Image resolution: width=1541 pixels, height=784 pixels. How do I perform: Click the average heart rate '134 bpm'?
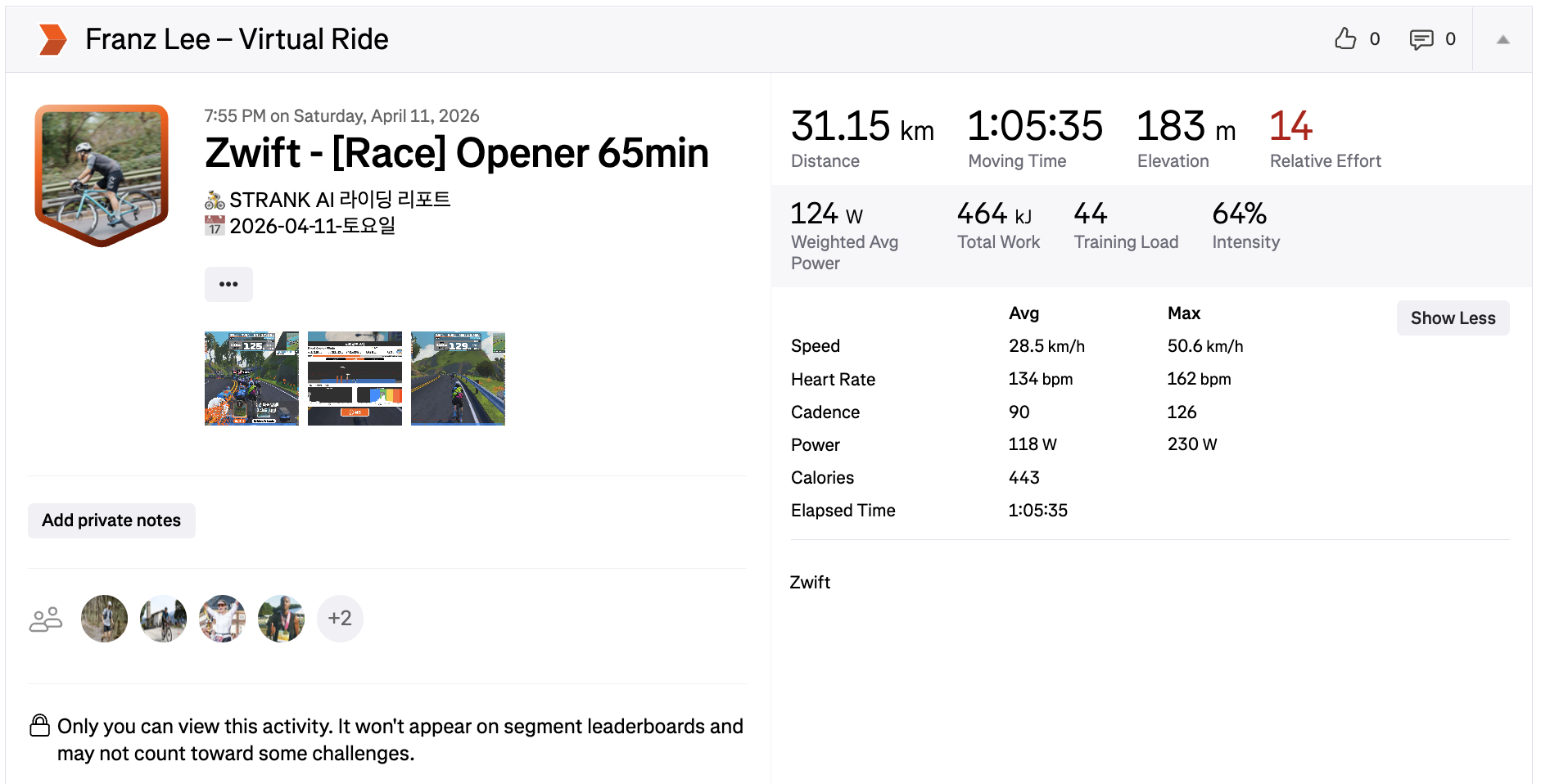coord(1041,379)
